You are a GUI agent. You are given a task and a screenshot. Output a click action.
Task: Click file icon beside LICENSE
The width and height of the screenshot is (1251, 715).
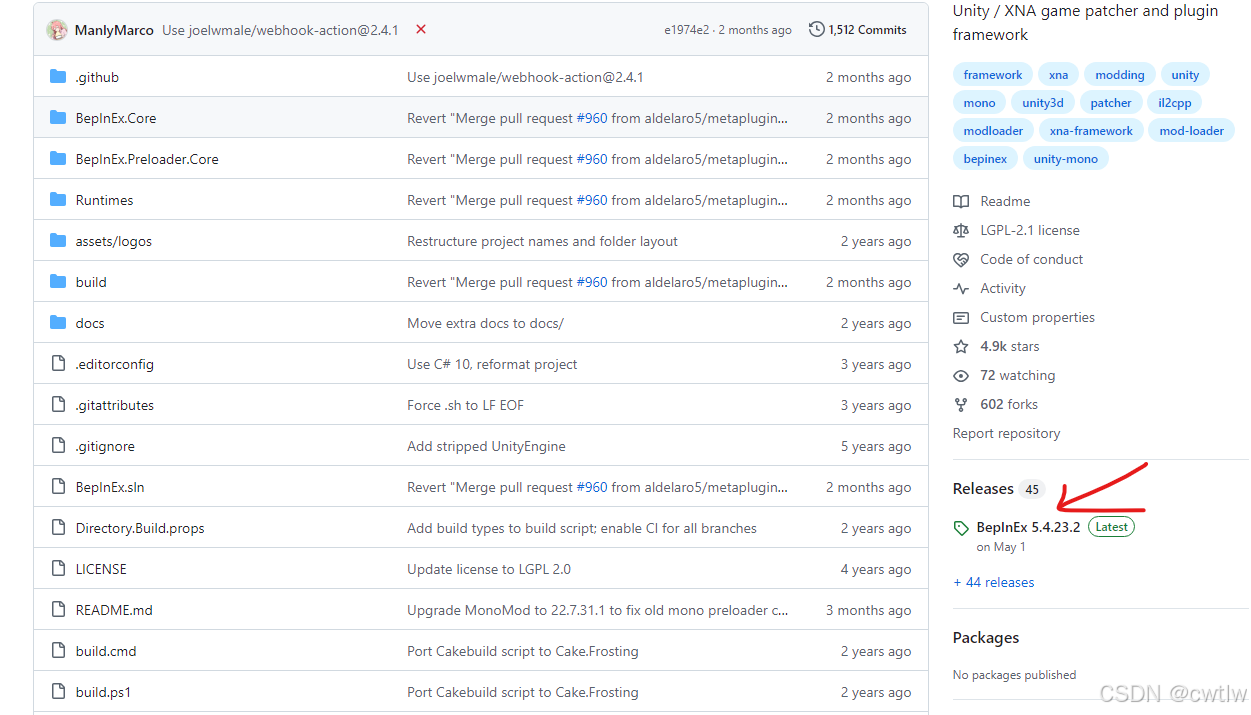coord(58,569)
